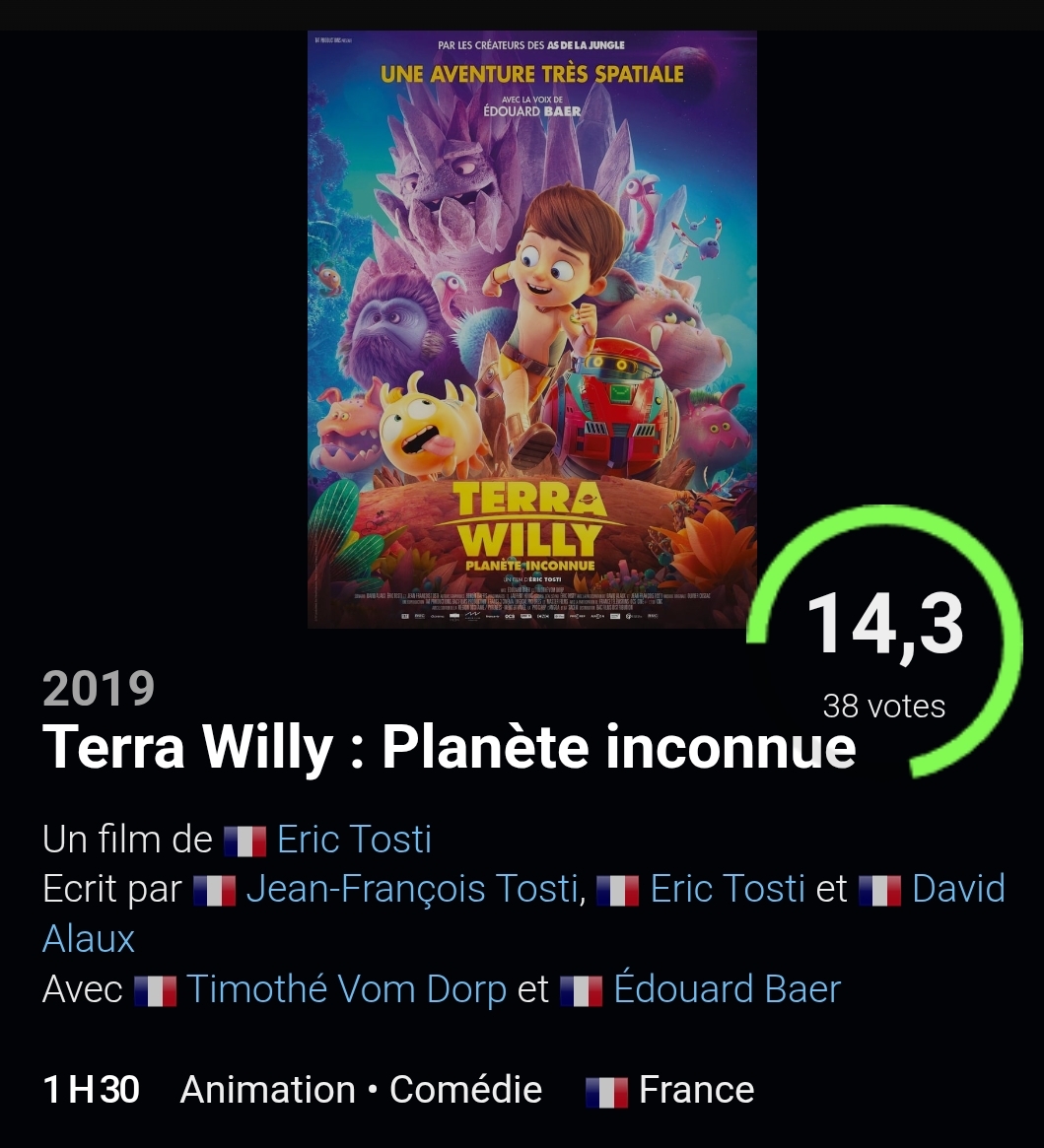Screen dimensions: 1044x1148
Task: Open the Terra Willy movie poster
Action: 532,329
